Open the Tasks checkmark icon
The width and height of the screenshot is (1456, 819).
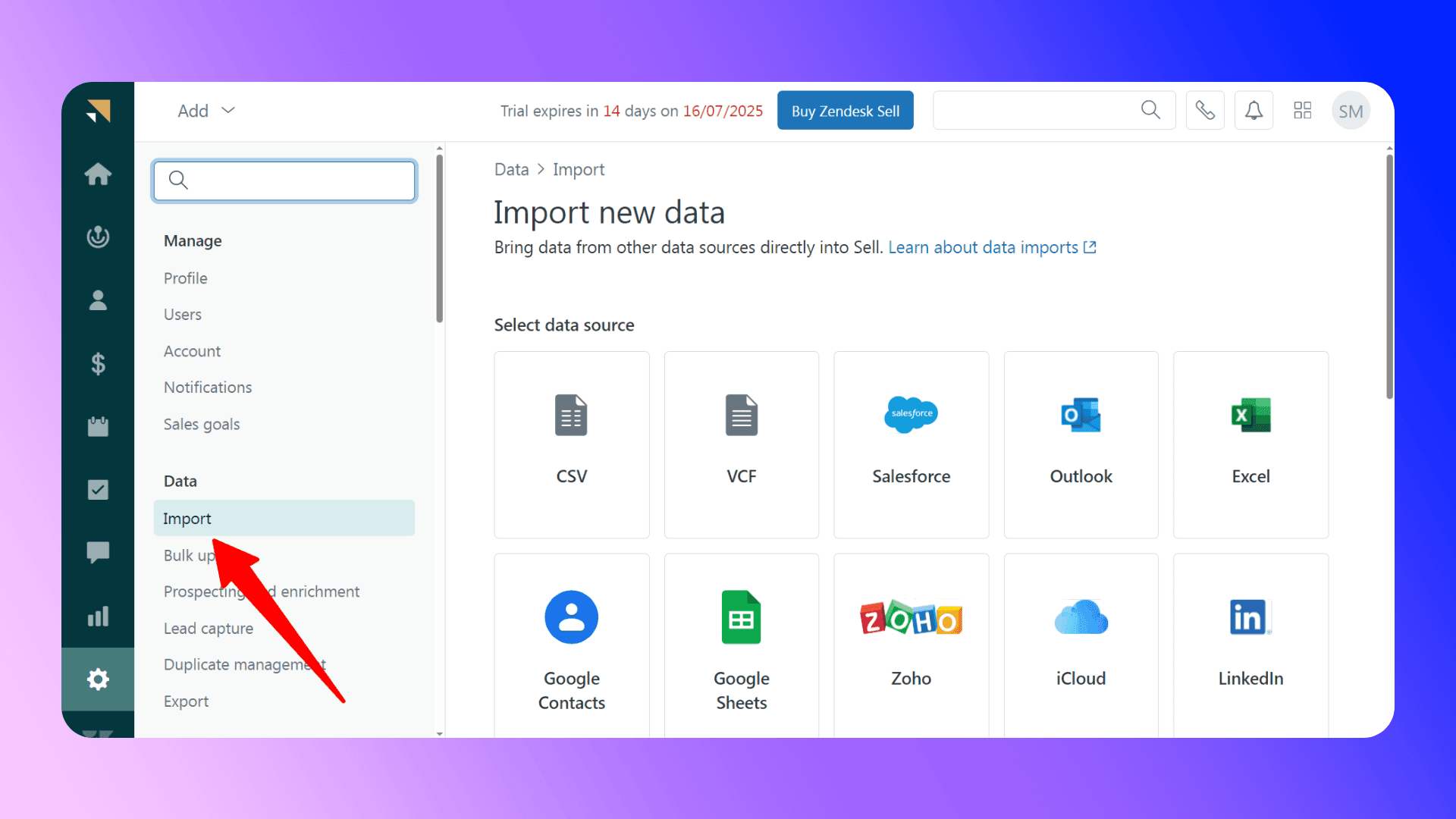(98, 489)
